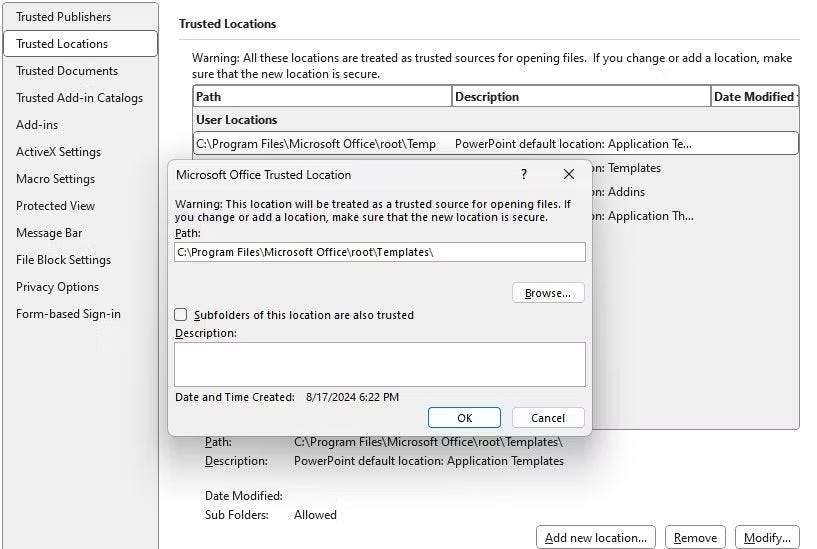Click the Browse... button
Screen dimensions: 817x549
pos(548,293)
